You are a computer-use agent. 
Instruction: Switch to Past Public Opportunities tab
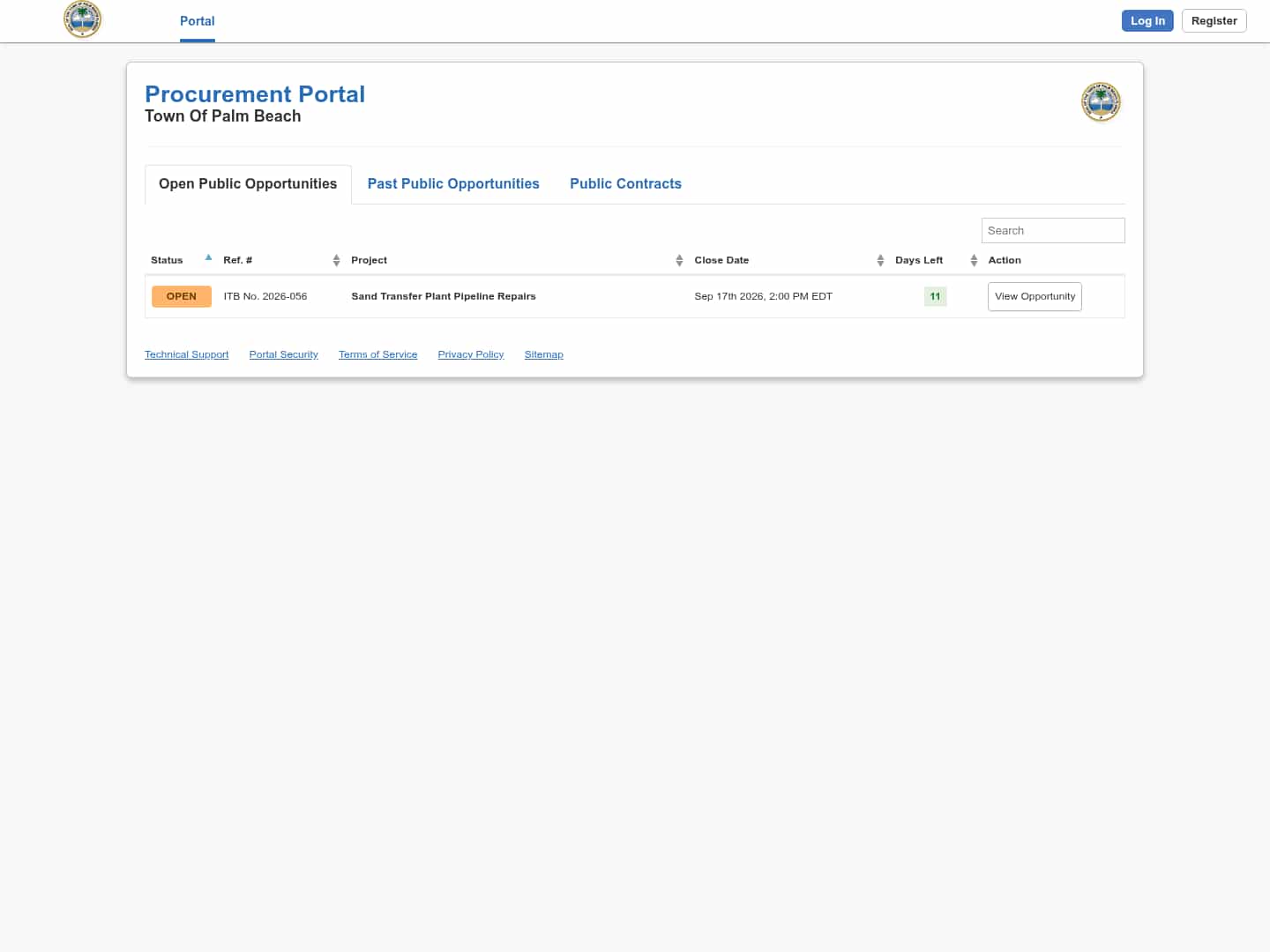pos(453,184)
